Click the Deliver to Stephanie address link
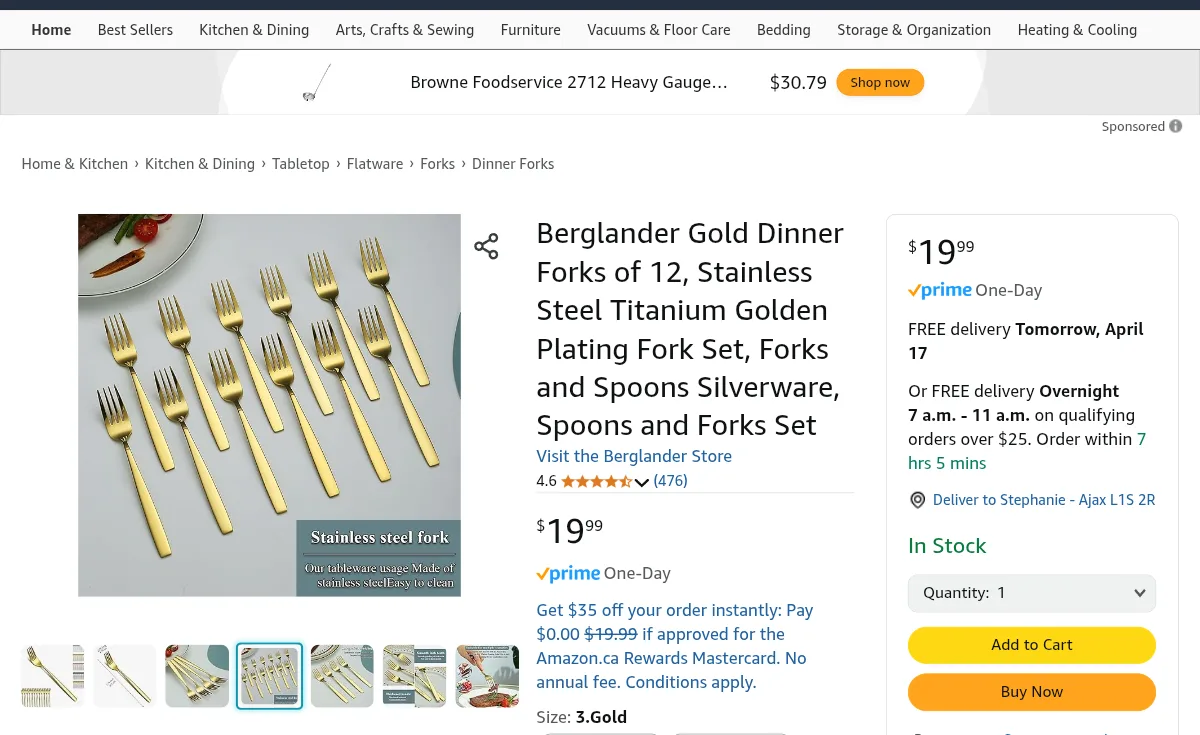This screenshot has width=1200, height=735. click(1044, 500)
